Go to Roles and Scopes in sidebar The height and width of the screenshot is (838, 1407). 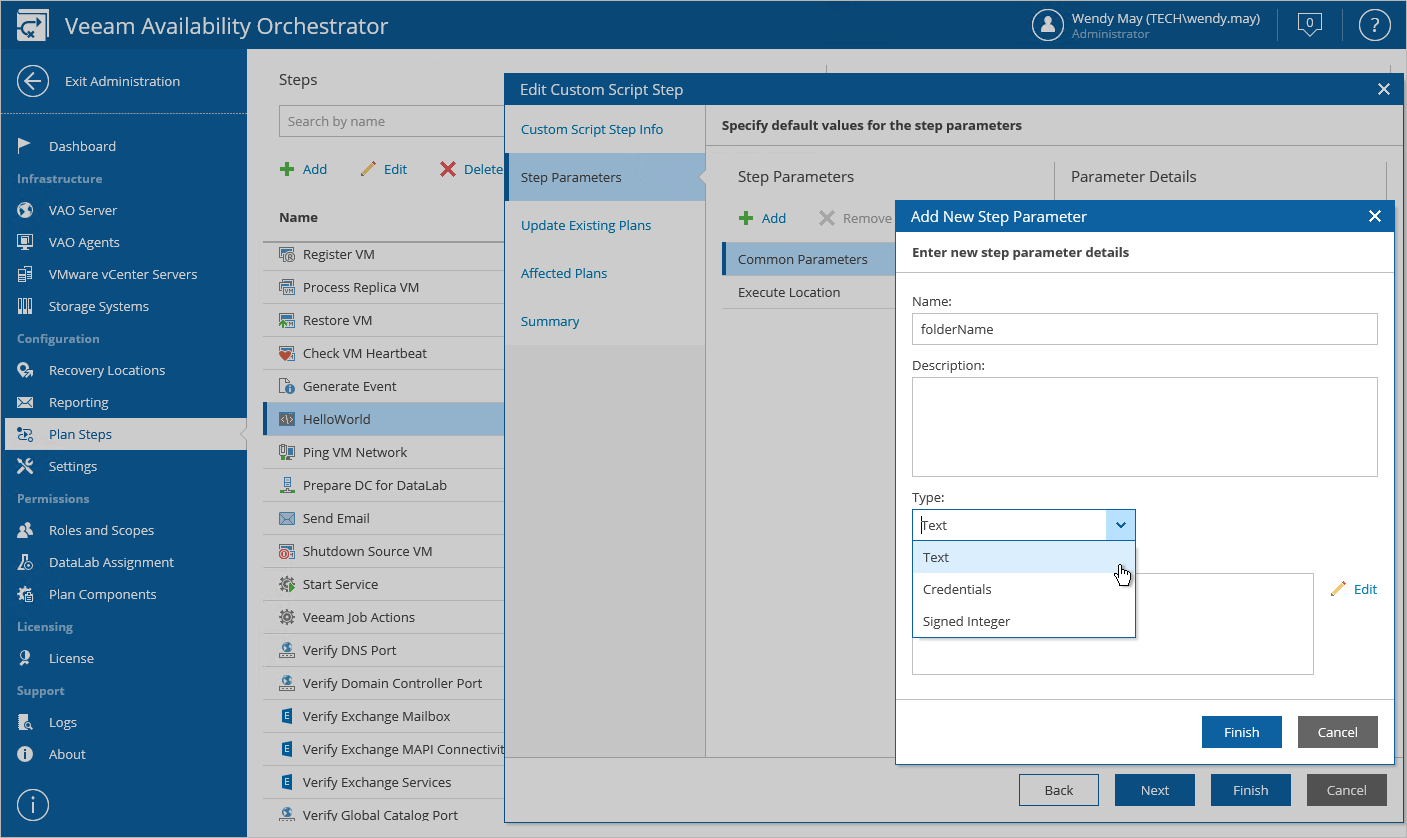point(101,531)
